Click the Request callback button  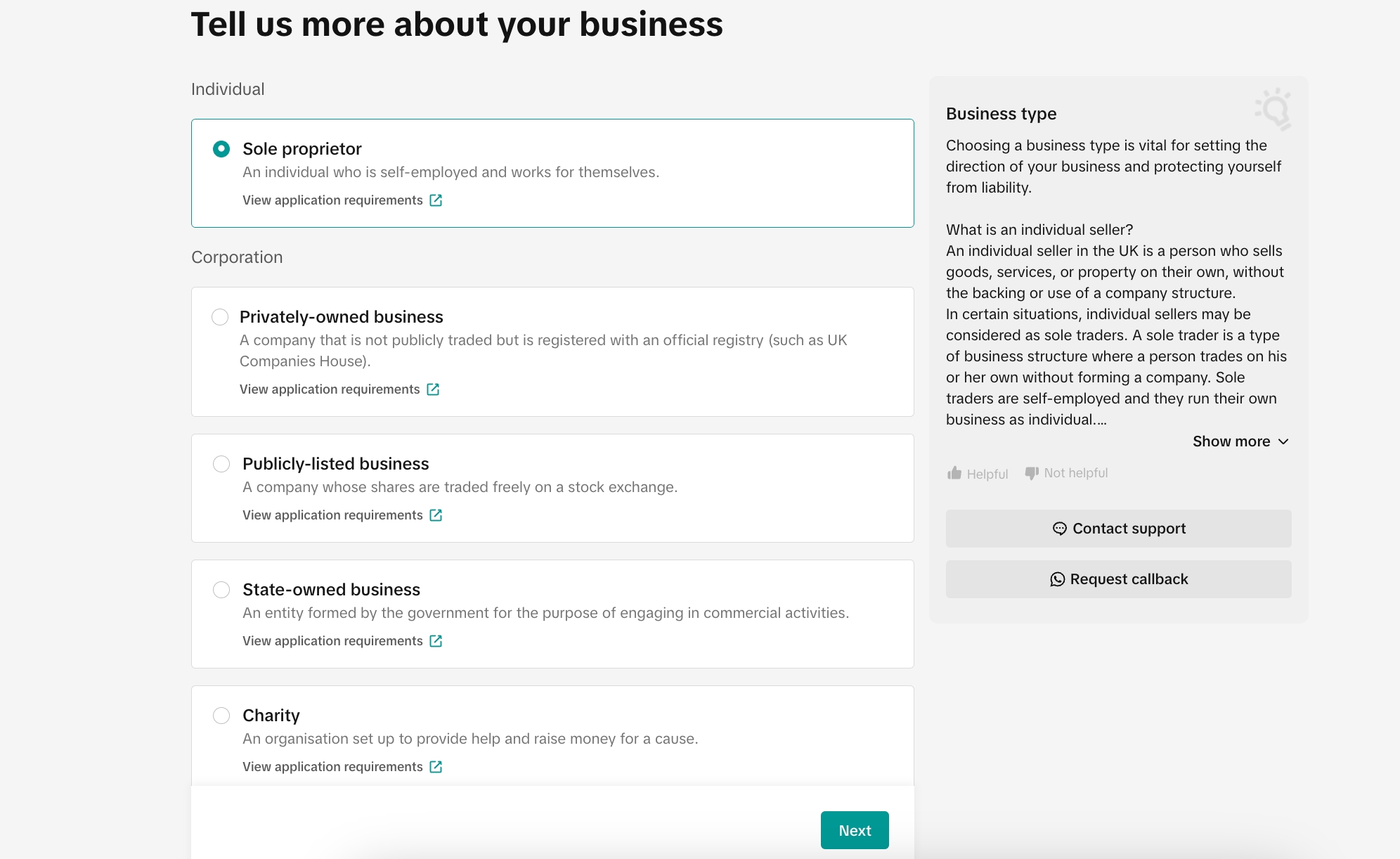point(1118,579)
